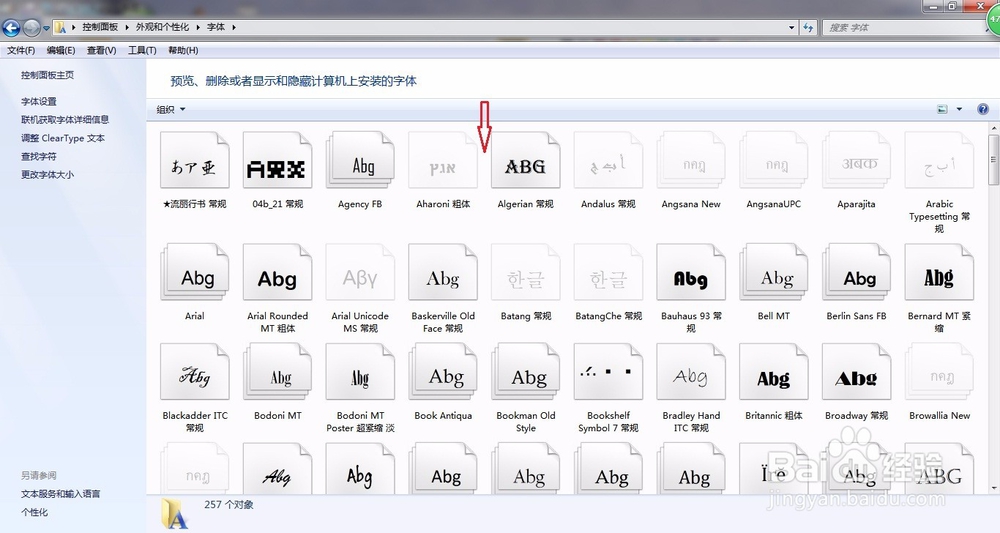Refresh the address bar location
This screenshot has width=1000, height=533.
coord(808,27)
